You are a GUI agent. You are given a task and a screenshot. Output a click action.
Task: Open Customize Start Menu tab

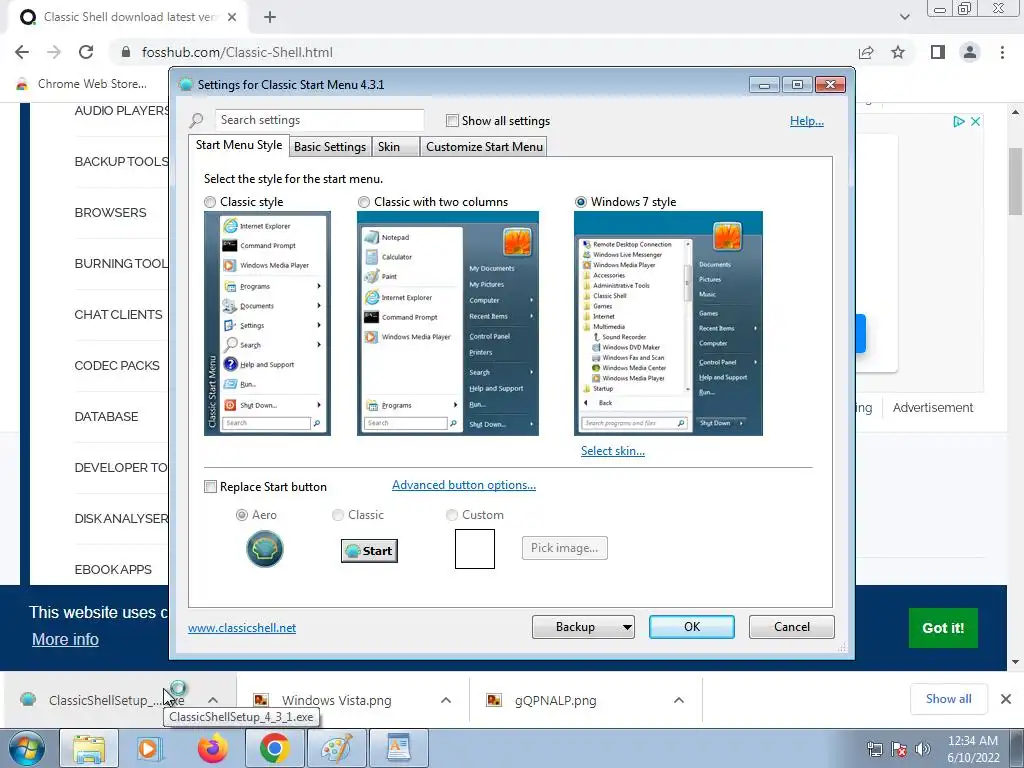pos(484,147)
